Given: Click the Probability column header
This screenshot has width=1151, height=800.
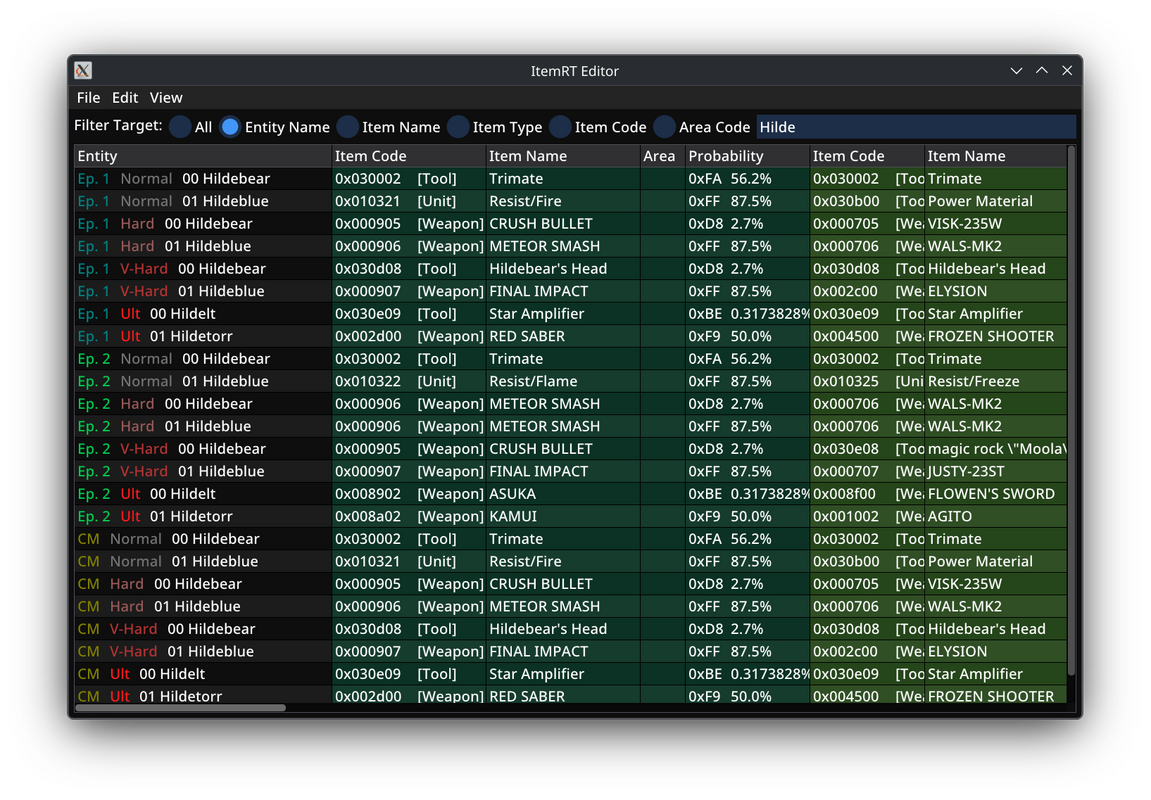Looking at the screenshot, I should tap(747, 156).
